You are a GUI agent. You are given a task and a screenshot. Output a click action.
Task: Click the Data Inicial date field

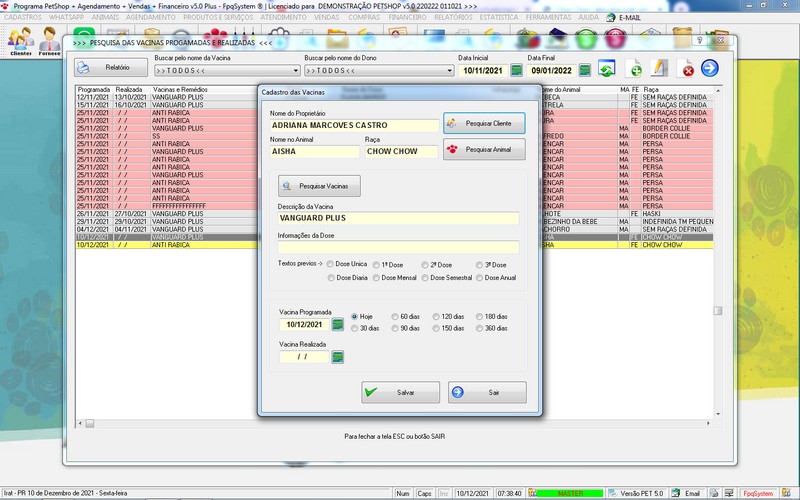(x=483, y=70)
